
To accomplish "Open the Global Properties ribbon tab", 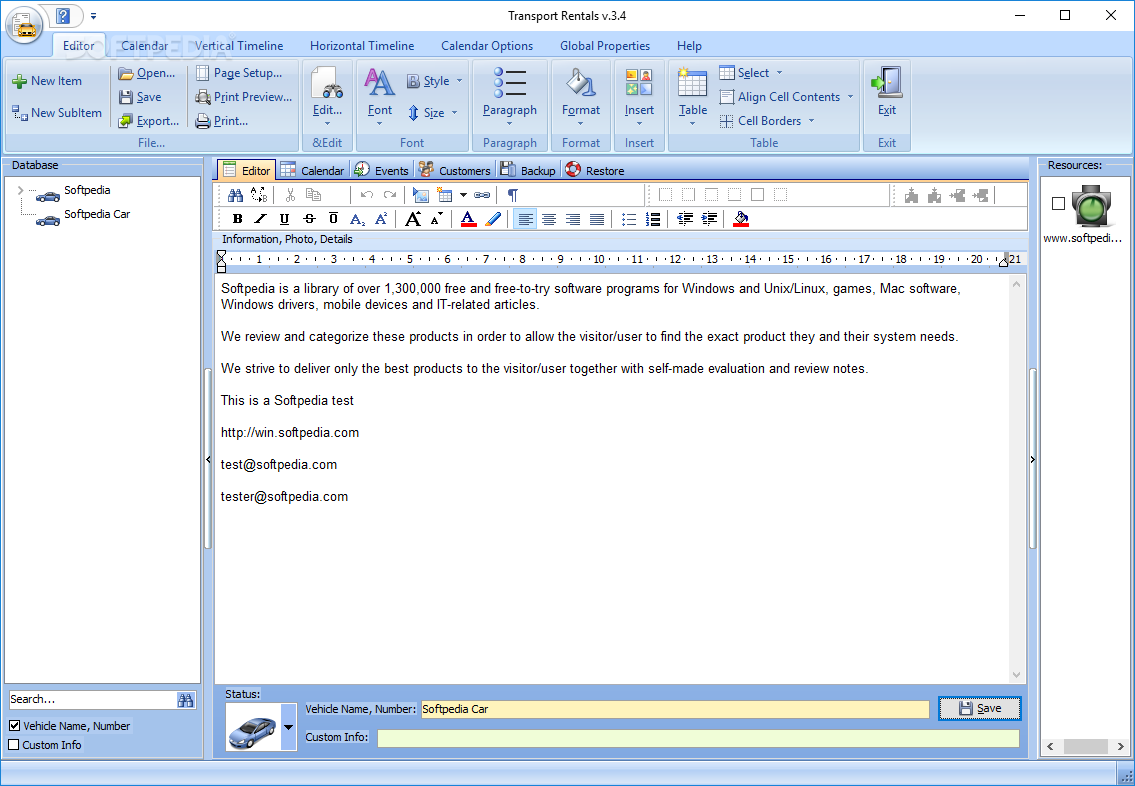I will click(x=605, y=46).
